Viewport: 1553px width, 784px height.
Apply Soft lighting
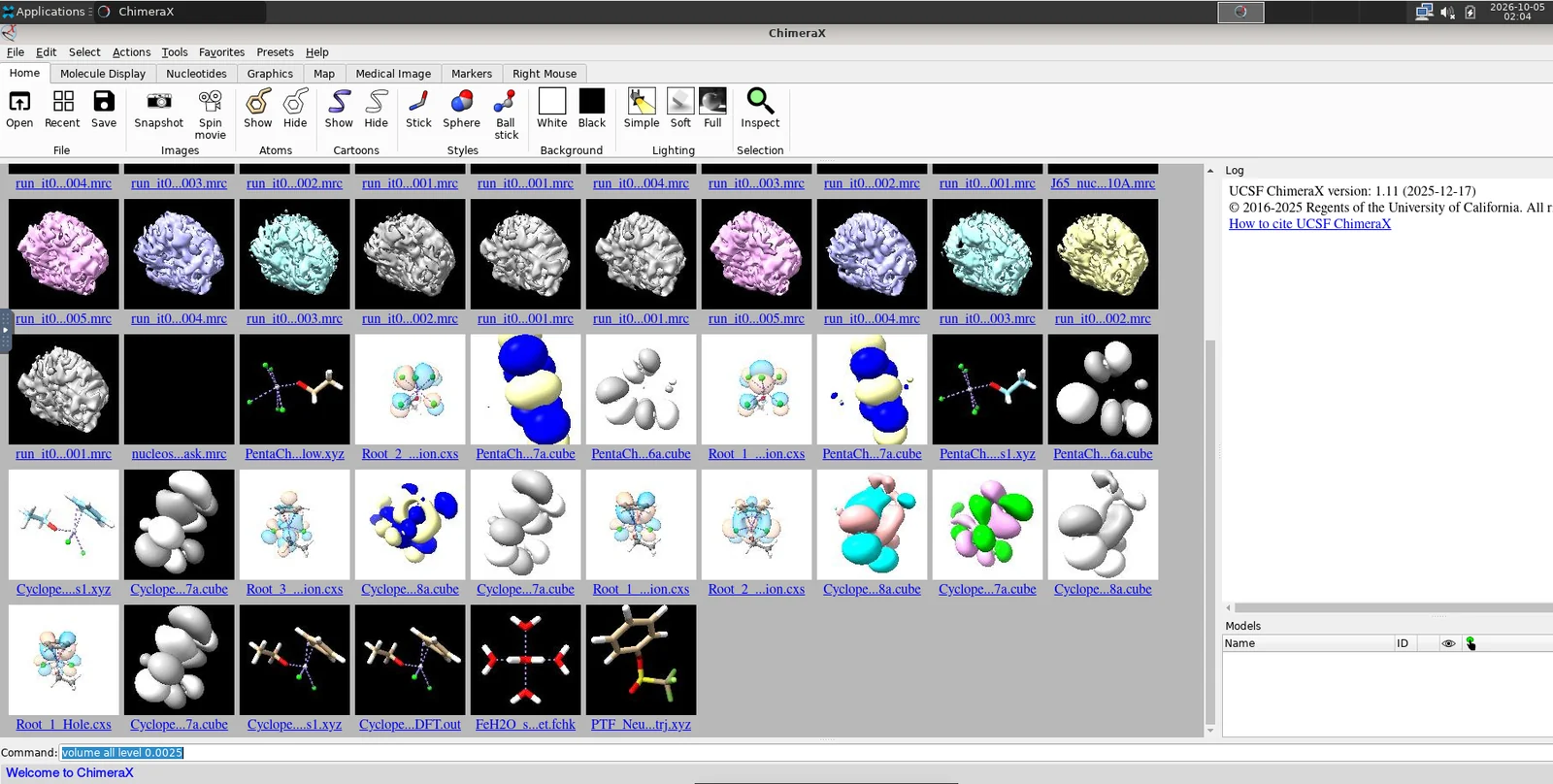pyautogui.click(x=680, y=108)
